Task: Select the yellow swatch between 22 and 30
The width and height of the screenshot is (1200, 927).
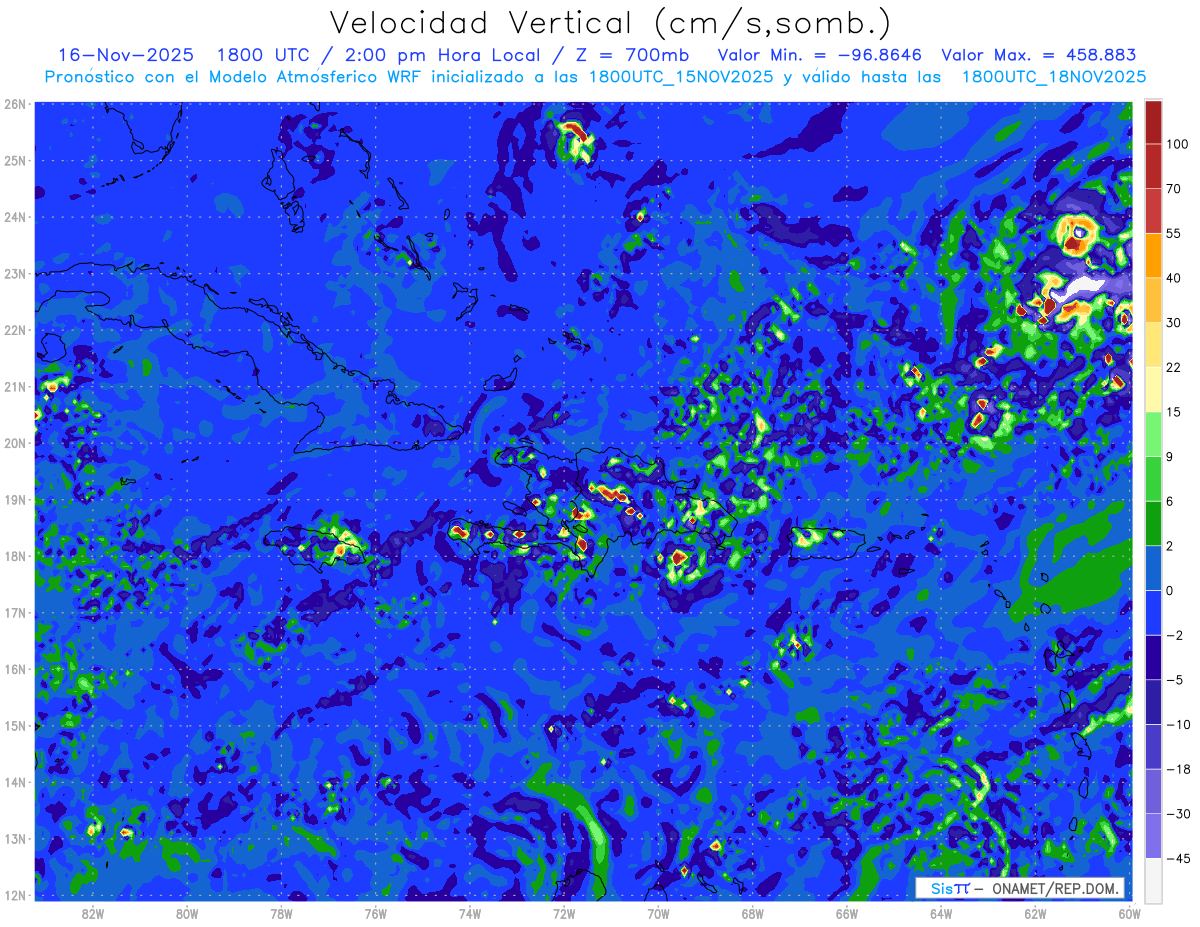Action: (1153, 344)
